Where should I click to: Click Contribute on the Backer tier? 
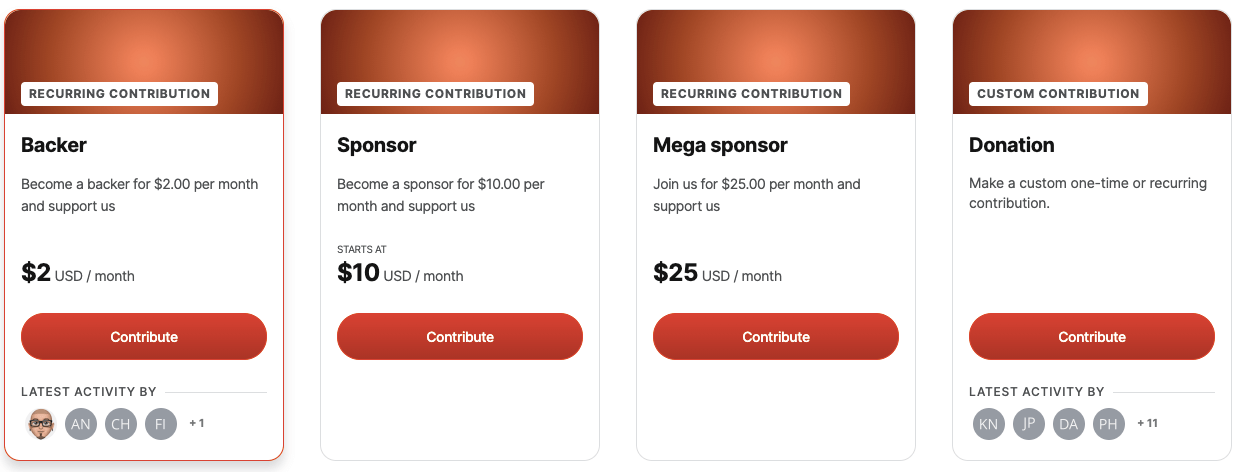pyautogui.click(x=144, y=337)
